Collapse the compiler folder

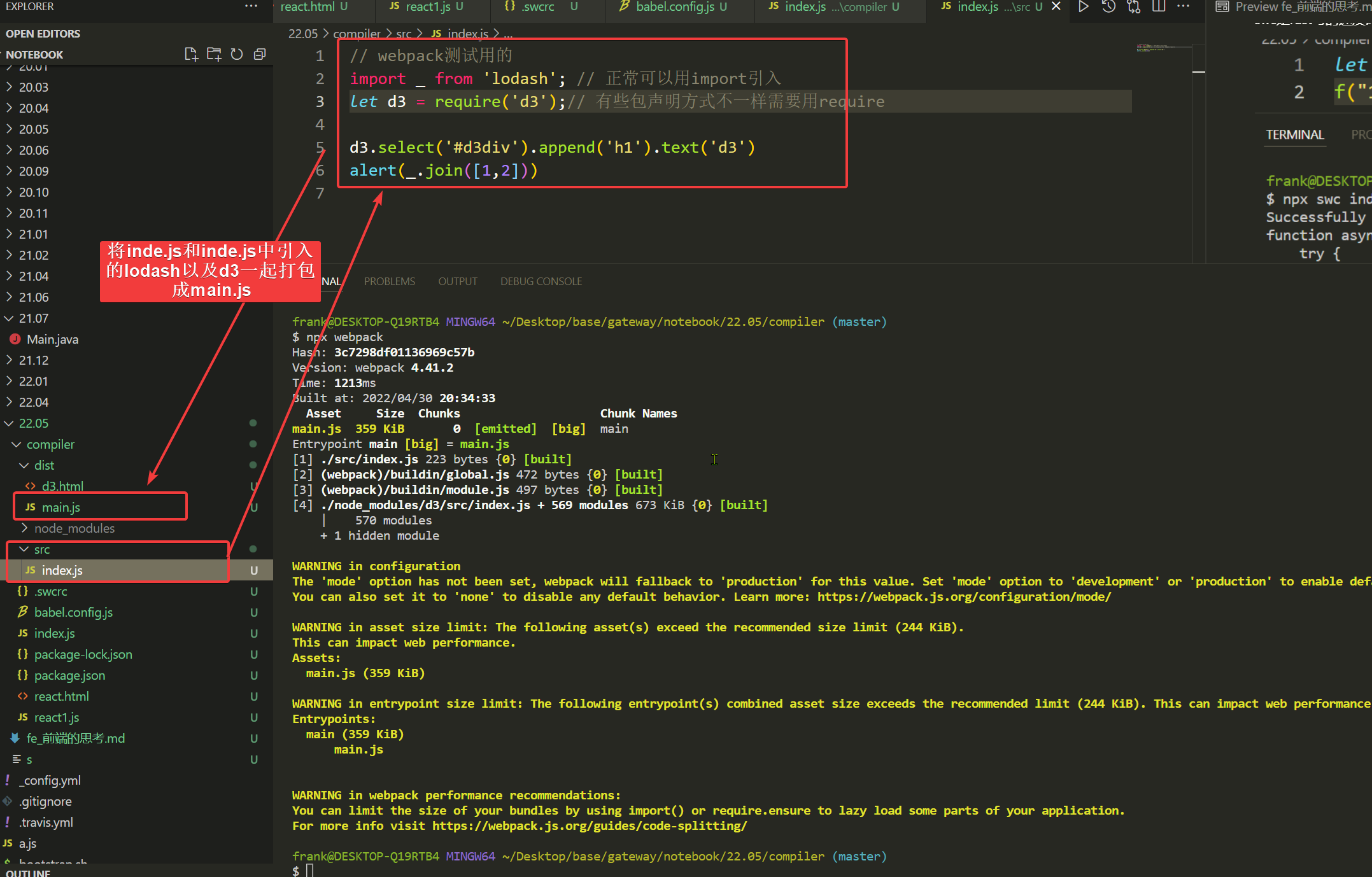point(17,444)
